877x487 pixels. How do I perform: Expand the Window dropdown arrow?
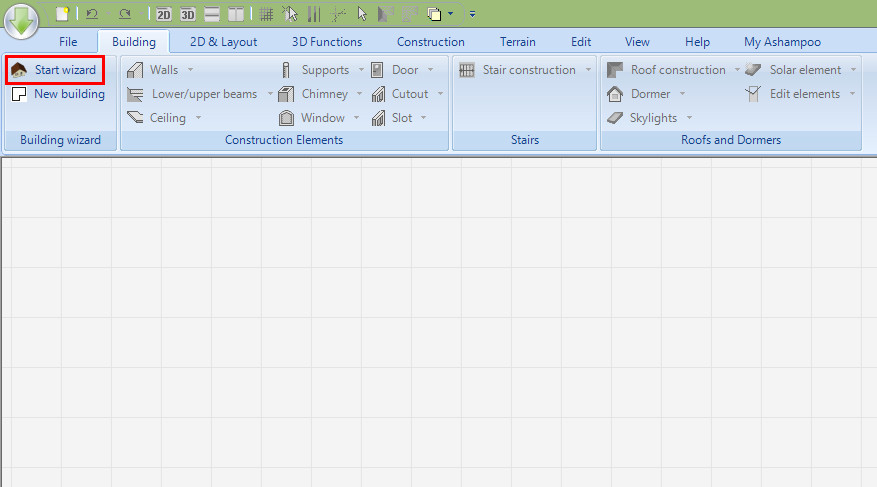click(x=356, y=118)
